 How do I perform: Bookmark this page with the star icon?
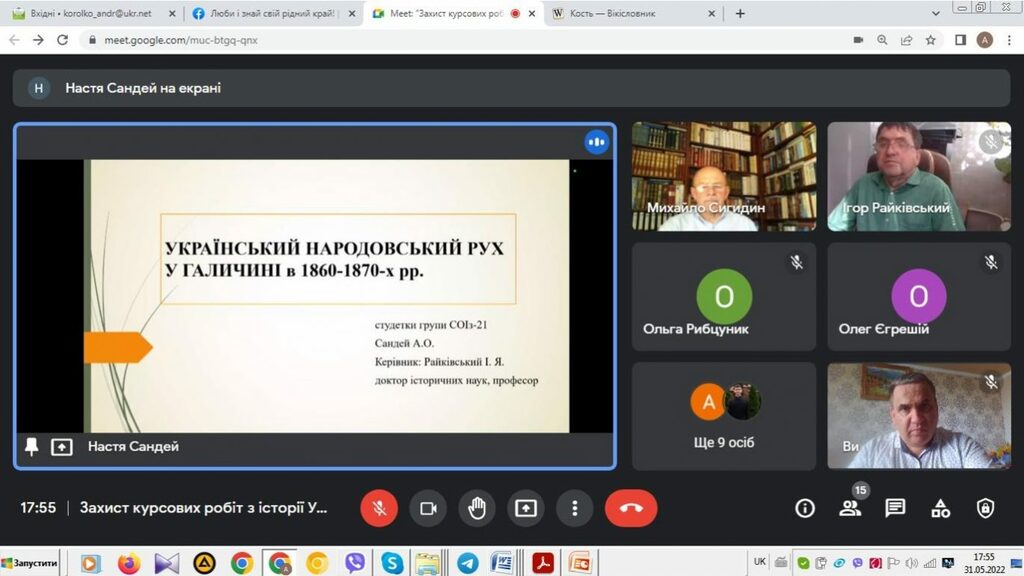tap(931, 40)
